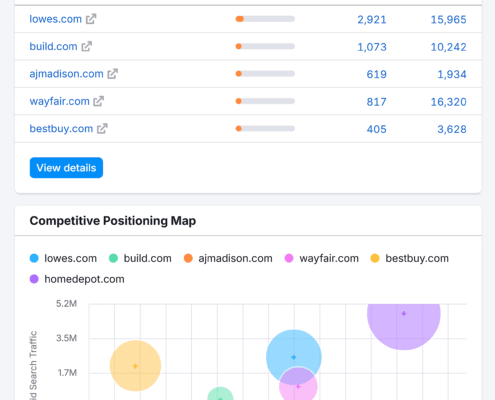Click bestbuy.com competition level bar

pos(265,128)
